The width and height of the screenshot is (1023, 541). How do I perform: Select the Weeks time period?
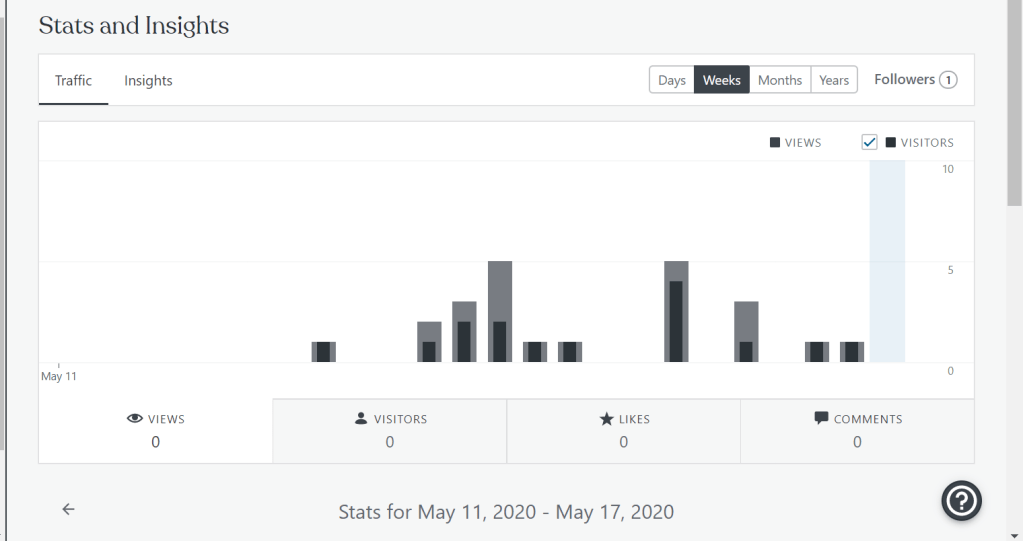click(722, 80)
